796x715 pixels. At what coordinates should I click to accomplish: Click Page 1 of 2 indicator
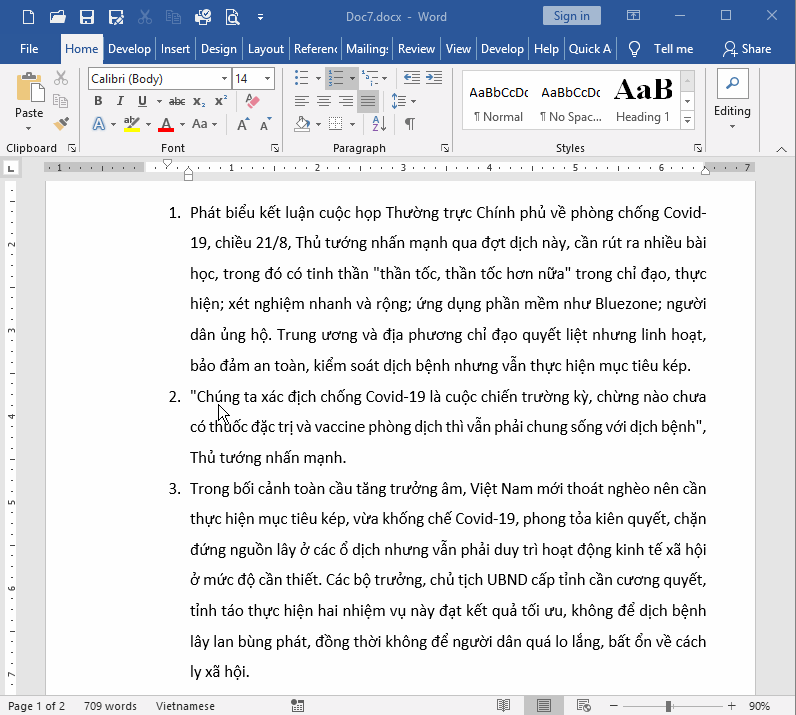(37, 706)
